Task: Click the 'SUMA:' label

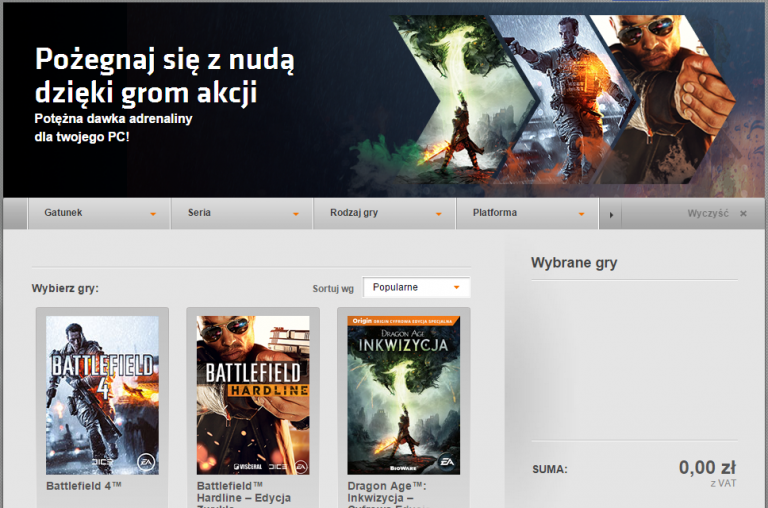Action: 550,469
